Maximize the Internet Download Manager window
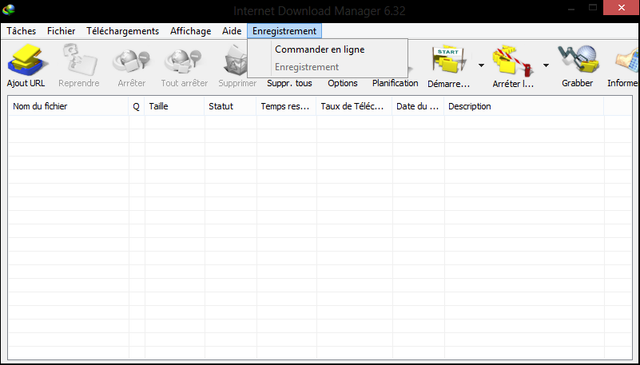The height and width of the screenshot is (365, 640). [593, 7]
